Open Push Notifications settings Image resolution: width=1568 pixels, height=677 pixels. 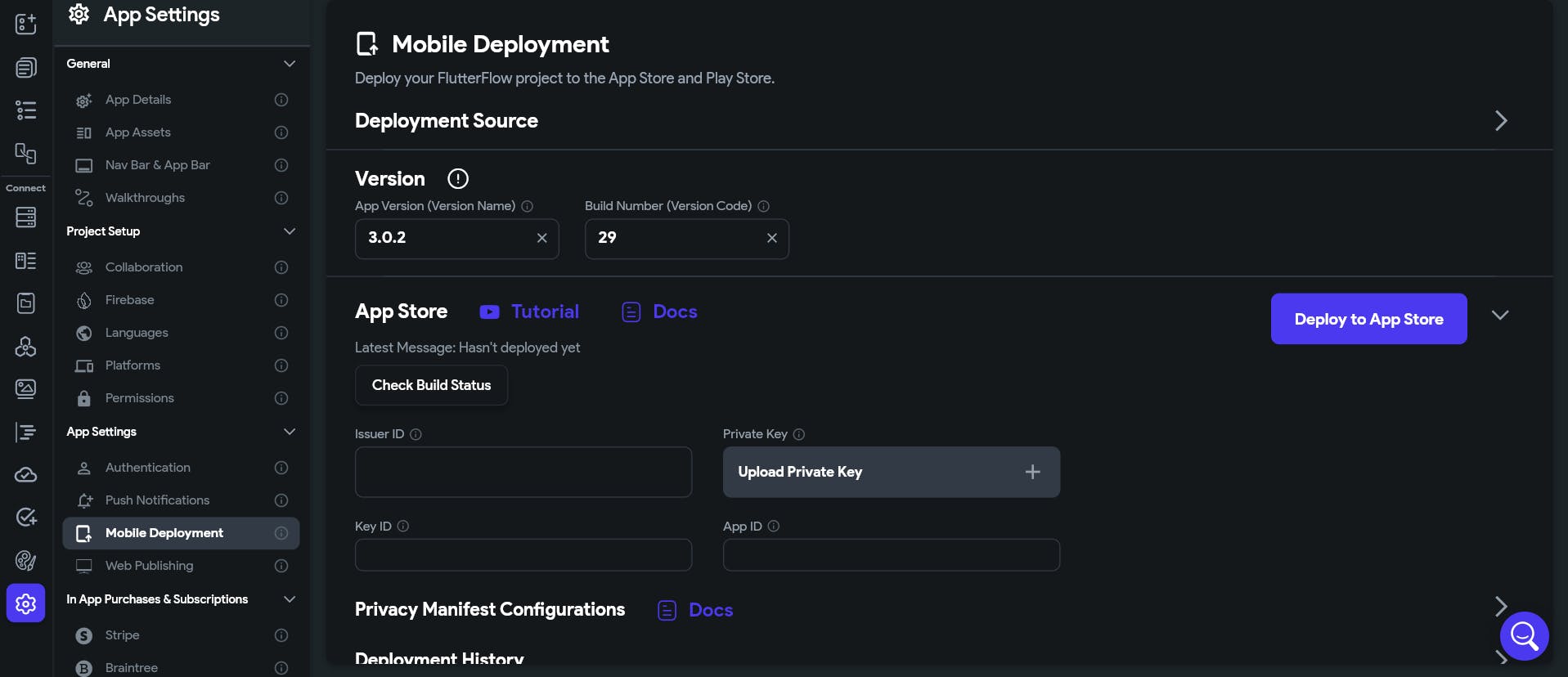tap(157, 500)
